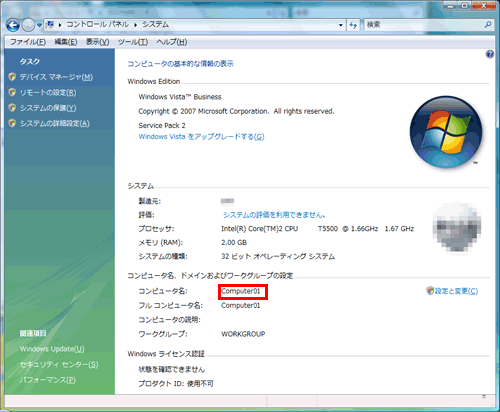Open システムの詳細設定 link
The image size is (500, 412).
coord(55,124)
